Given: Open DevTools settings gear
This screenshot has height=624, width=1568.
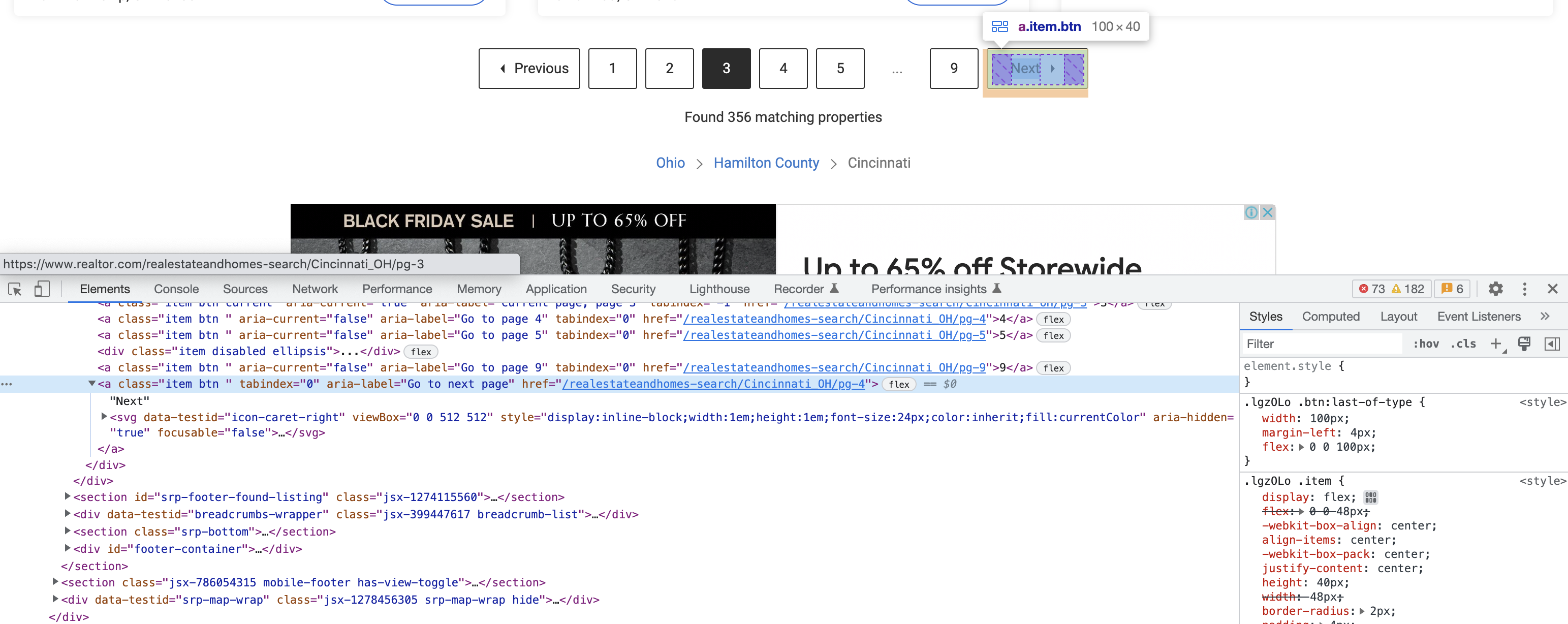Looking at the screenshot, I should coord(1496,289).
